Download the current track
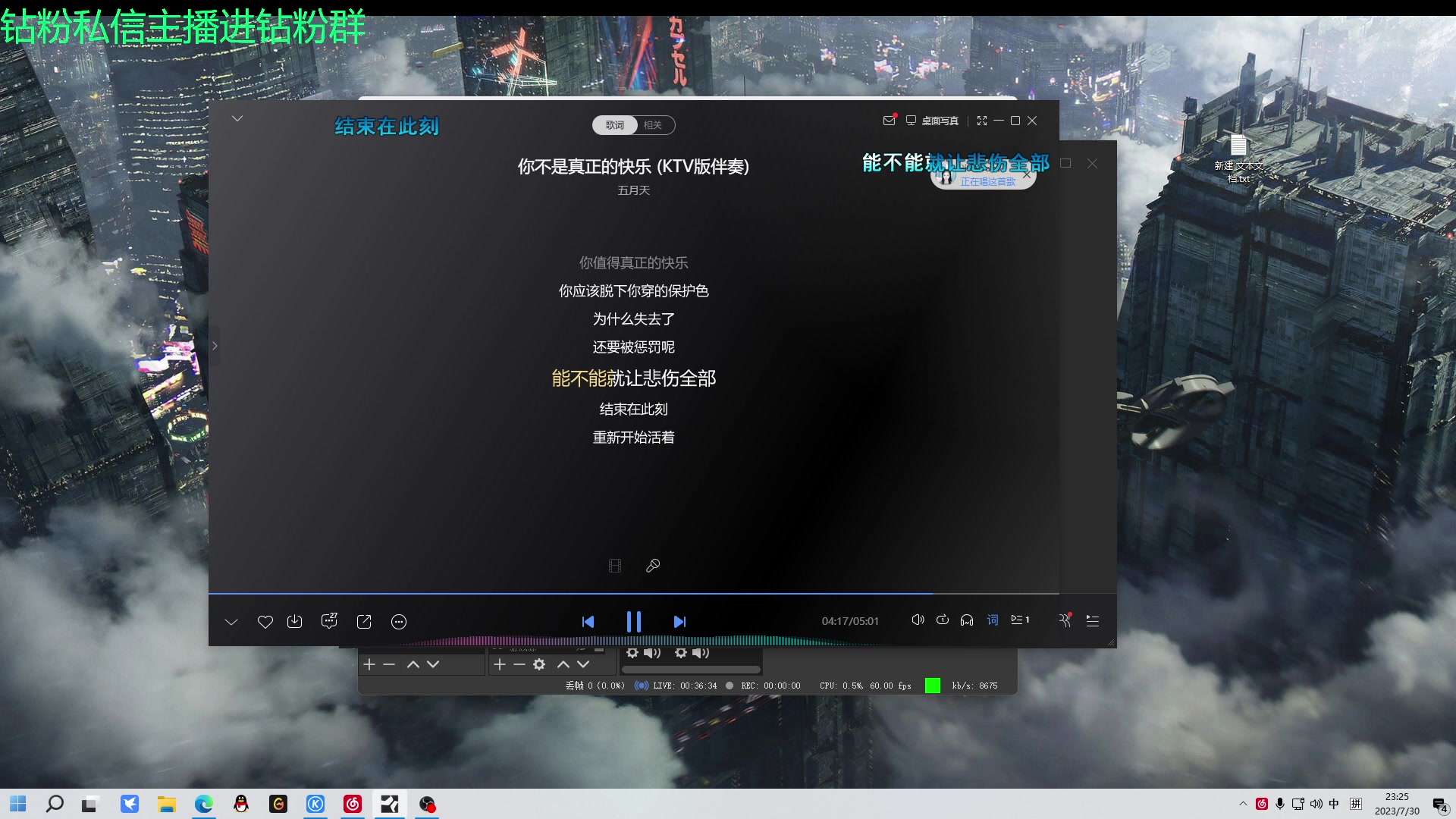 coord(295,621)
